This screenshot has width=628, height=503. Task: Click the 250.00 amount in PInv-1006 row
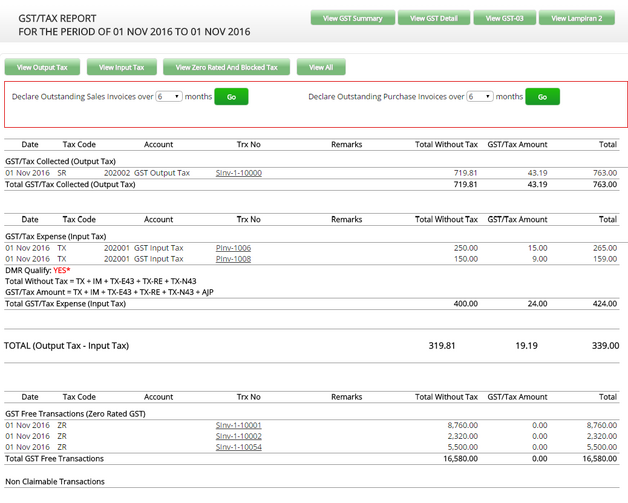(x=466, y=248)
